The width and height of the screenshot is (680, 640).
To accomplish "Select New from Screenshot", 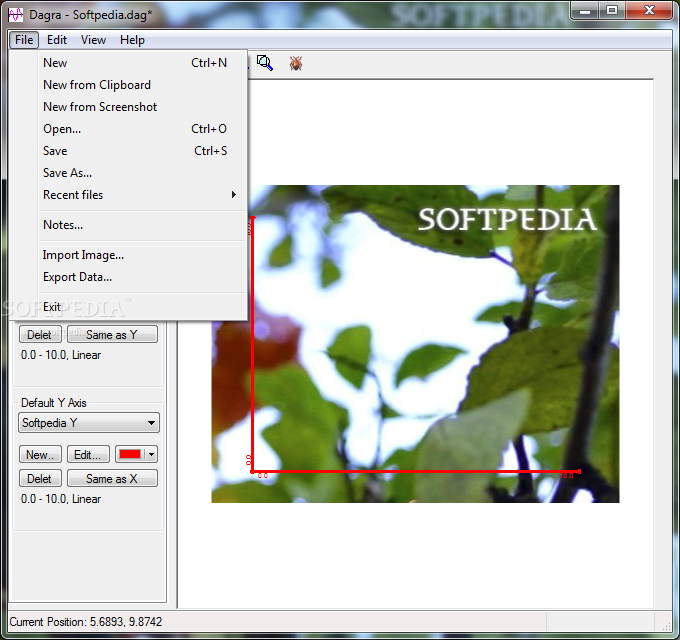I will click(x=141, y=107).
